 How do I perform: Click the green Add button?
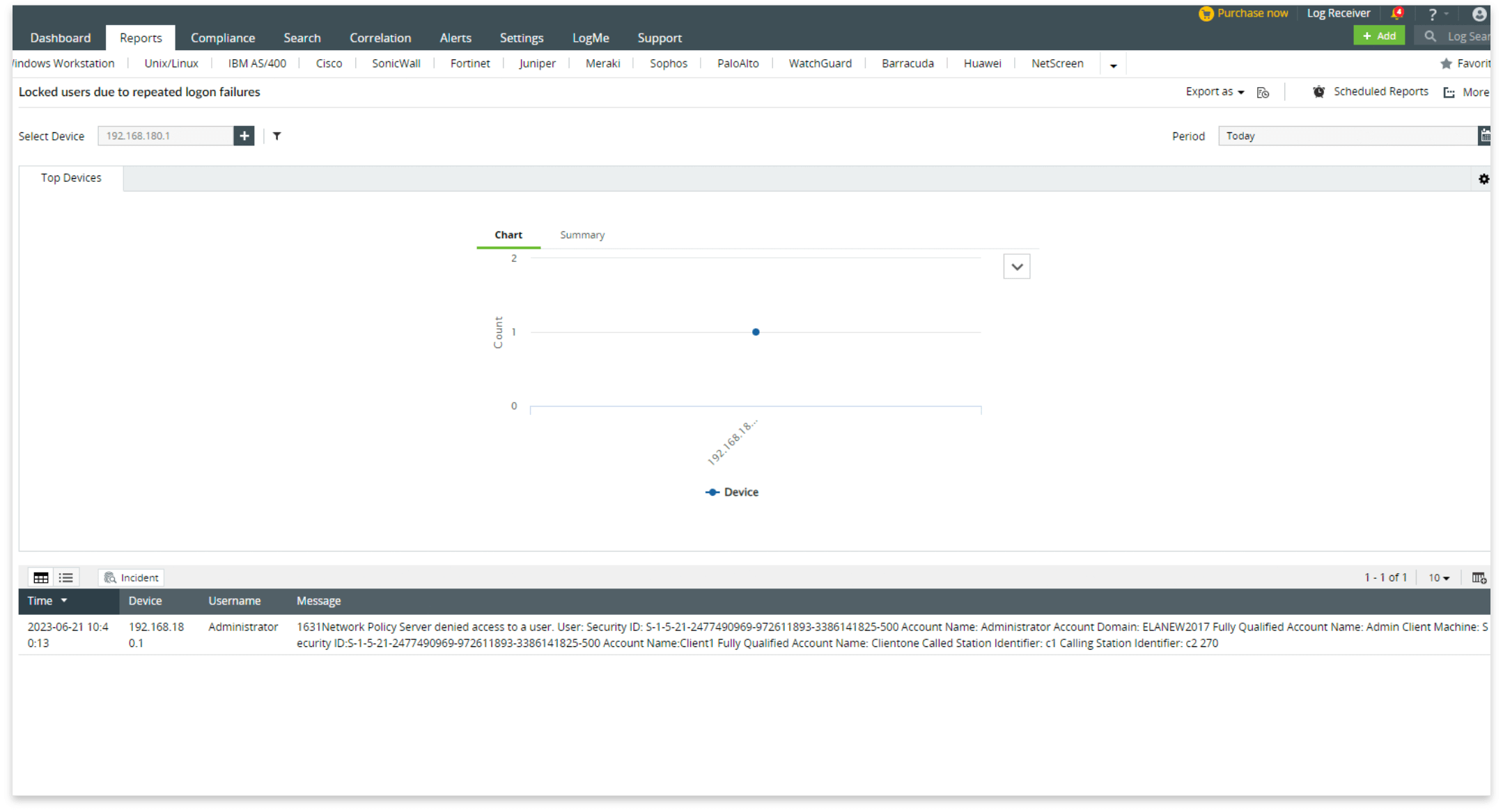1378,36
